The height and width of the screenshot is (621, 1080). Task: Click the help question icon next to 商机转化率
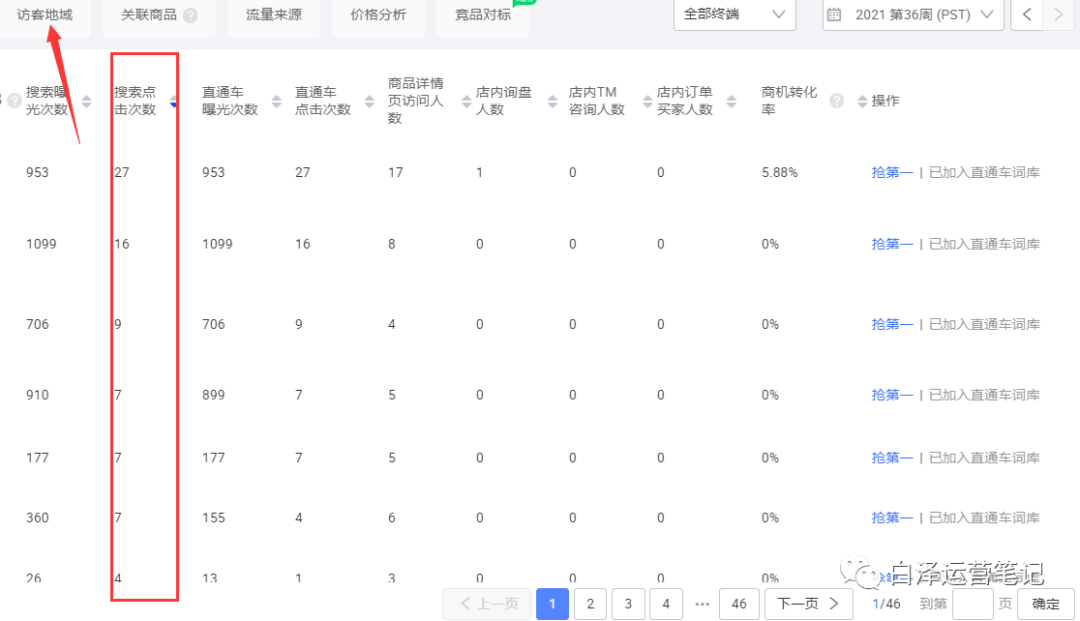point(837,101)
